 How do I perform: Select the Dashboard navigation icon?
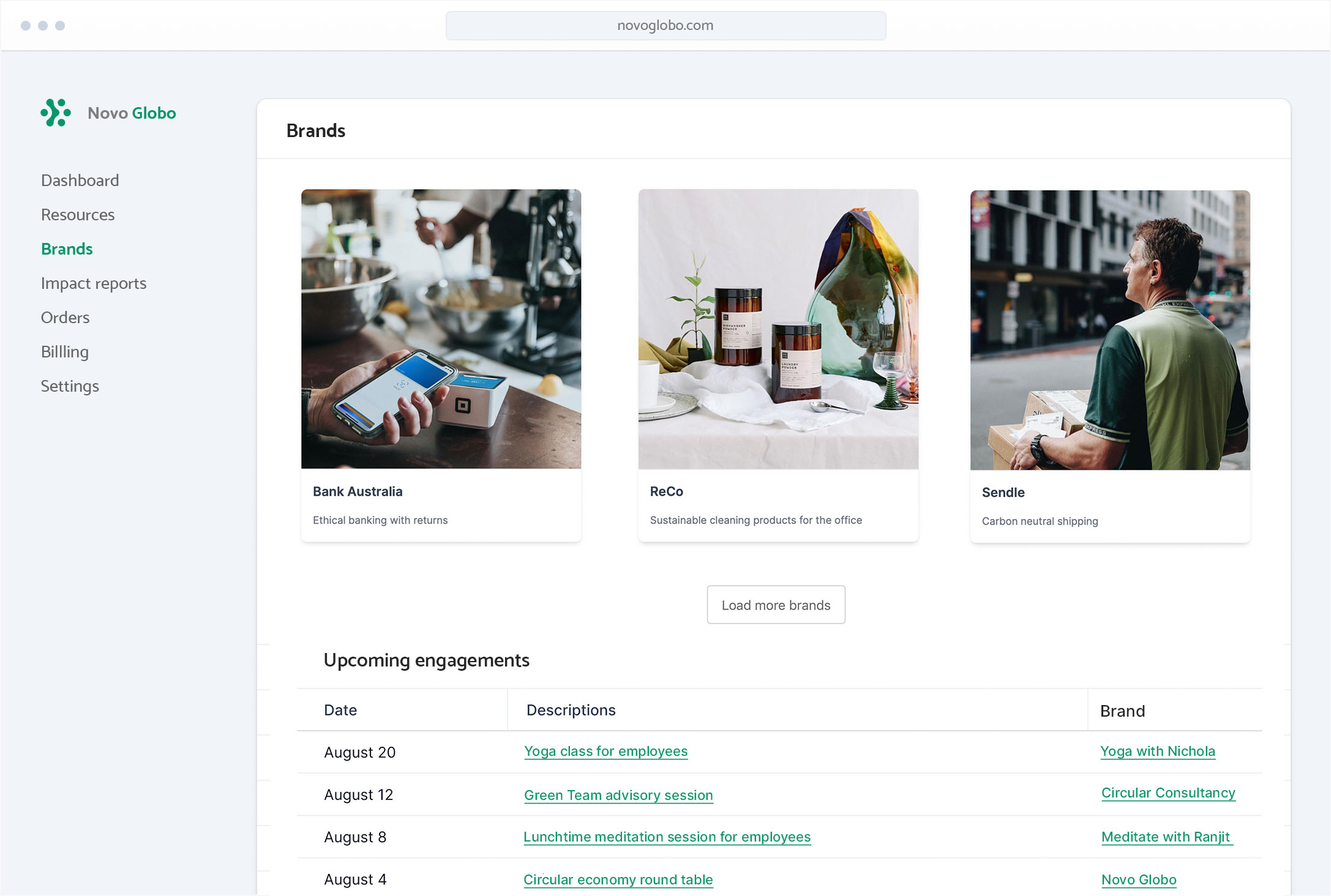80,180
